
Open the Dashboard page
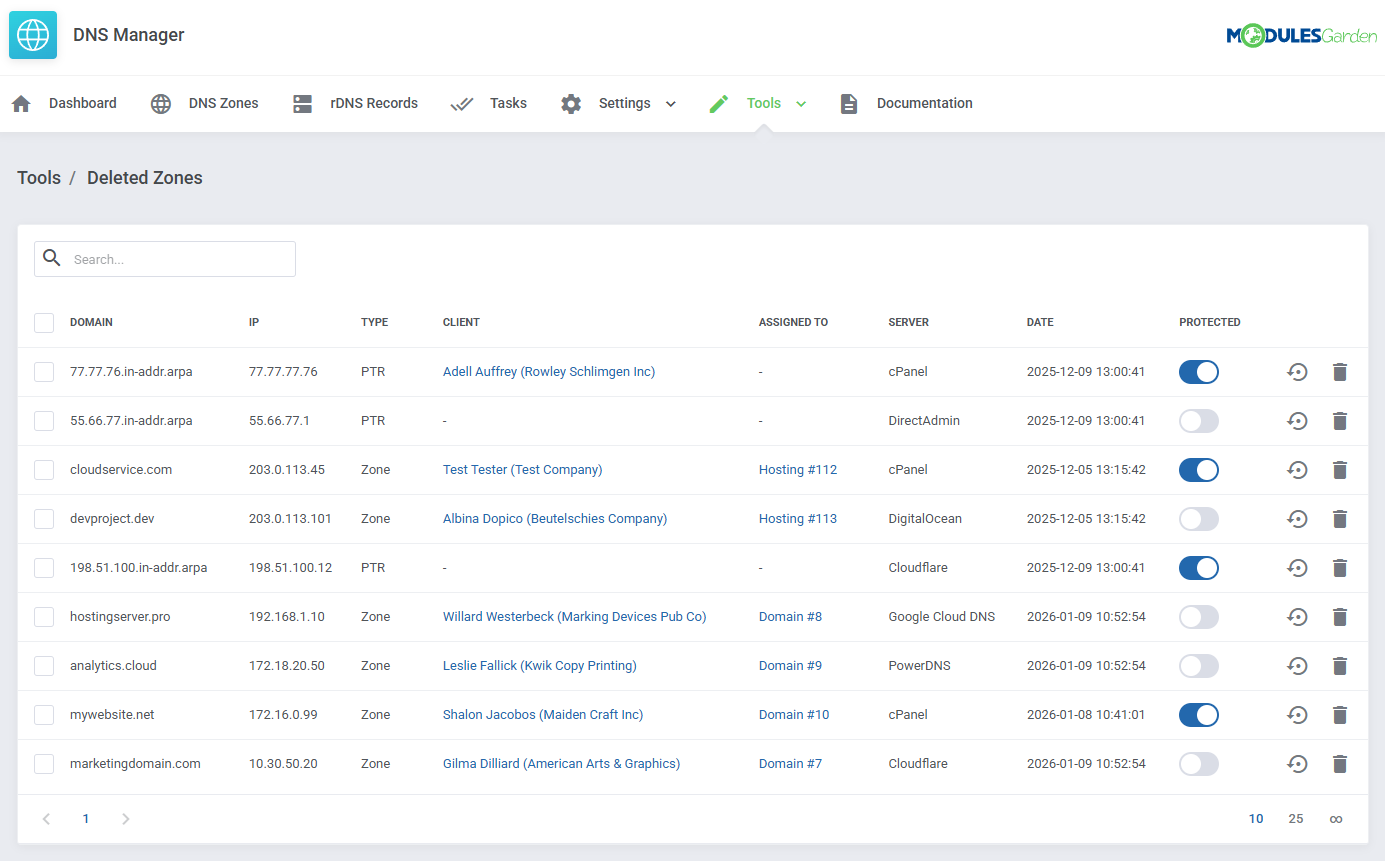82,103
